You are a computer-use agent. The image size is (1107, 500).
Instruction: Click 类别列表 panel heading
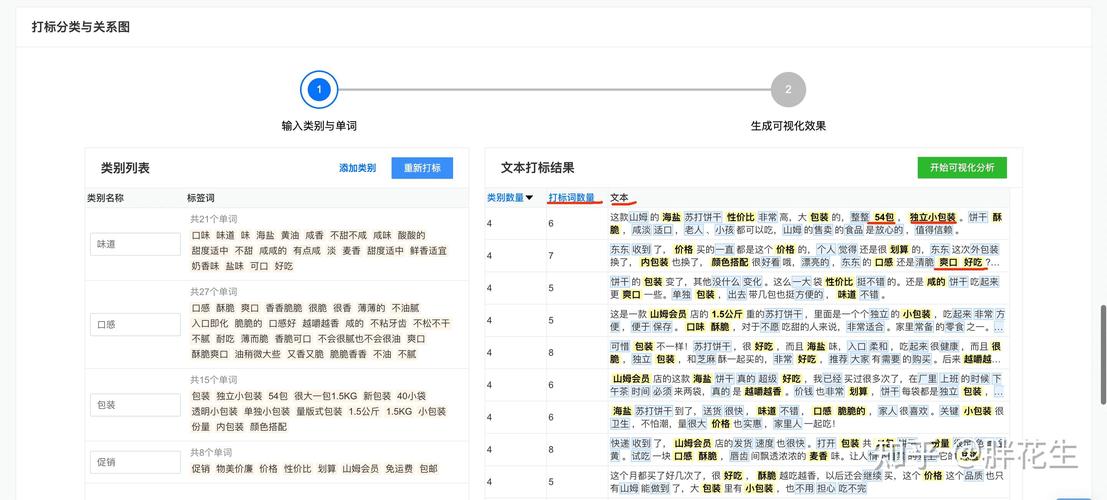(126, 169)
